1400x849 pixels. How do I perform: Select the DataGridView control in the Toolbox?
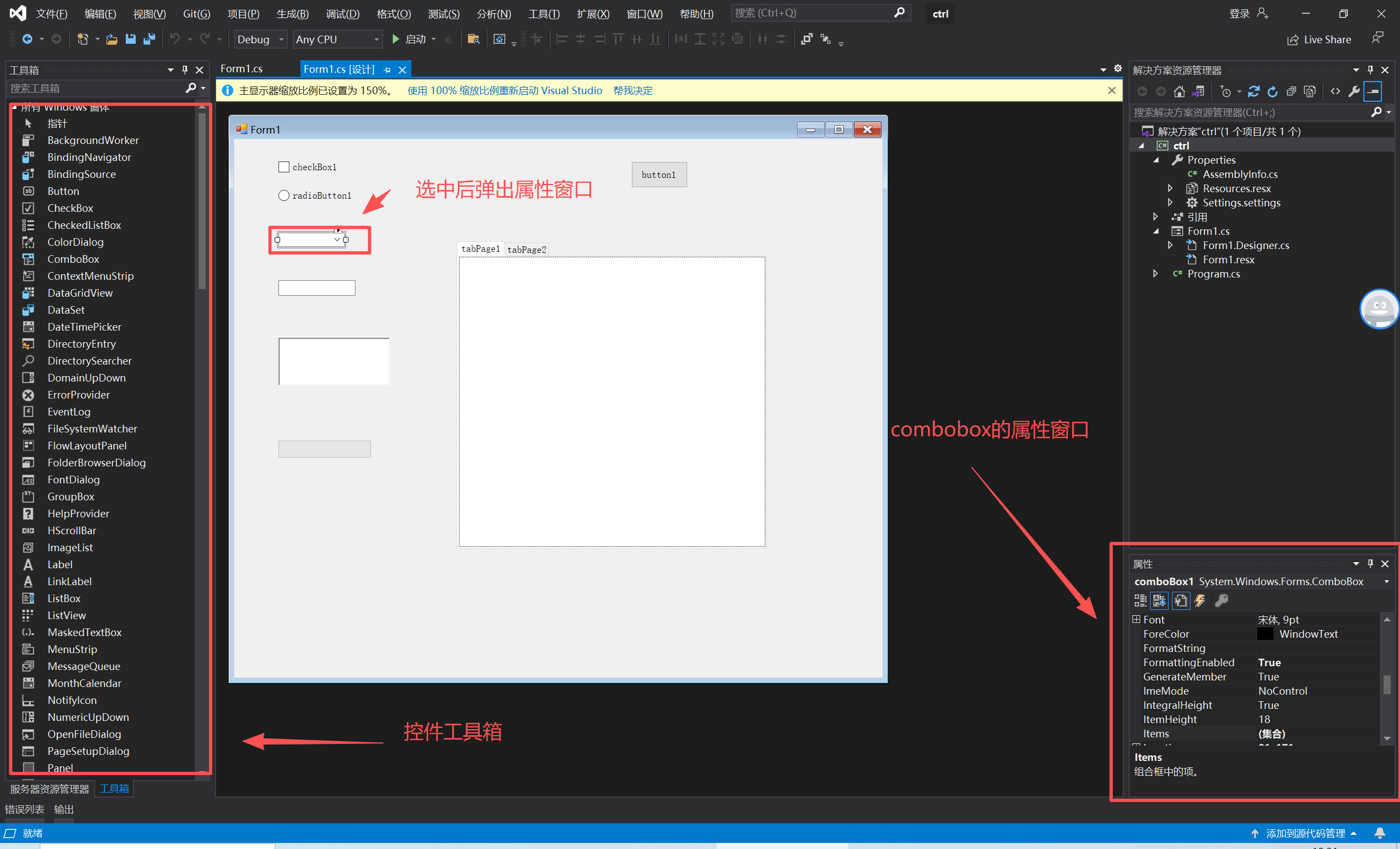[x=80, y=293]
